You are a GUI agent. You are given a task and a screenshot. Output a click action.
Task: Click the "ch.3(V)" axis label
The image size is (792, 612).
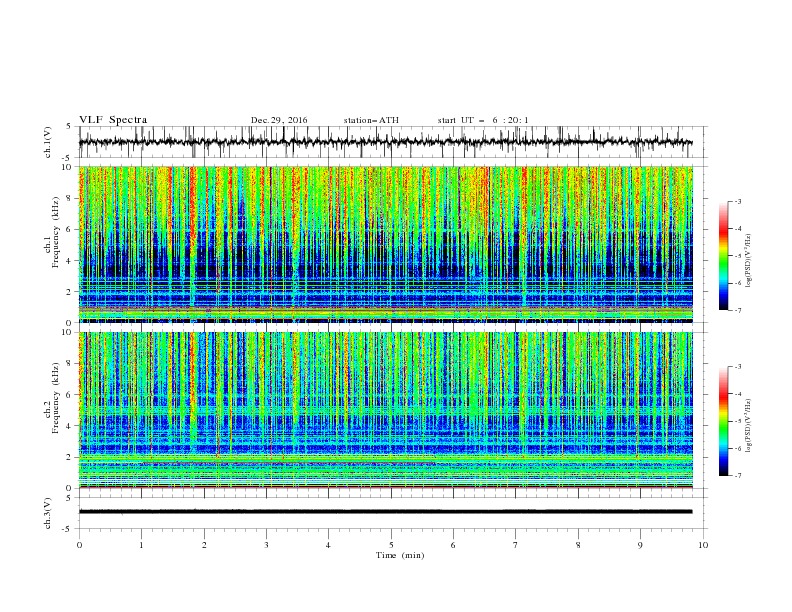[x=48, y=513]
